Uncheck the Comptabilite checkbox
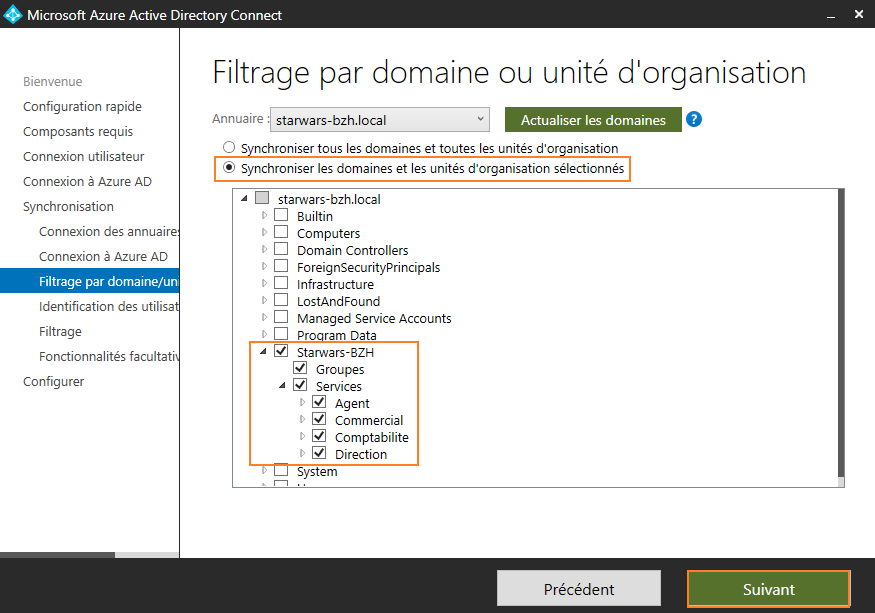The image size is (875, 613). (319, 436)
